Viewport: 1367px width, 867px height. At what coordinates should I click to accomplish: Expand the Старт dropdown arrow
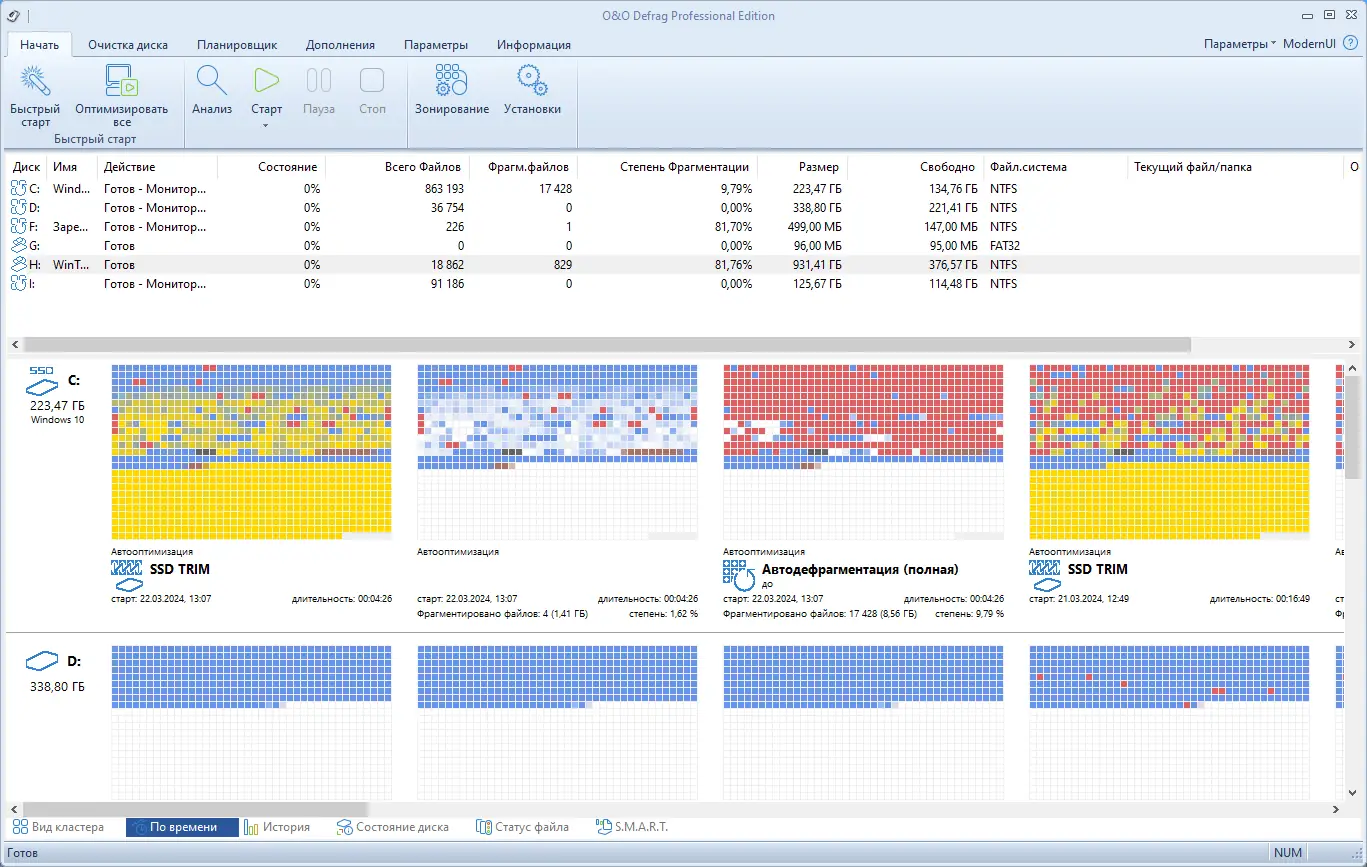[x=266, y=126]
